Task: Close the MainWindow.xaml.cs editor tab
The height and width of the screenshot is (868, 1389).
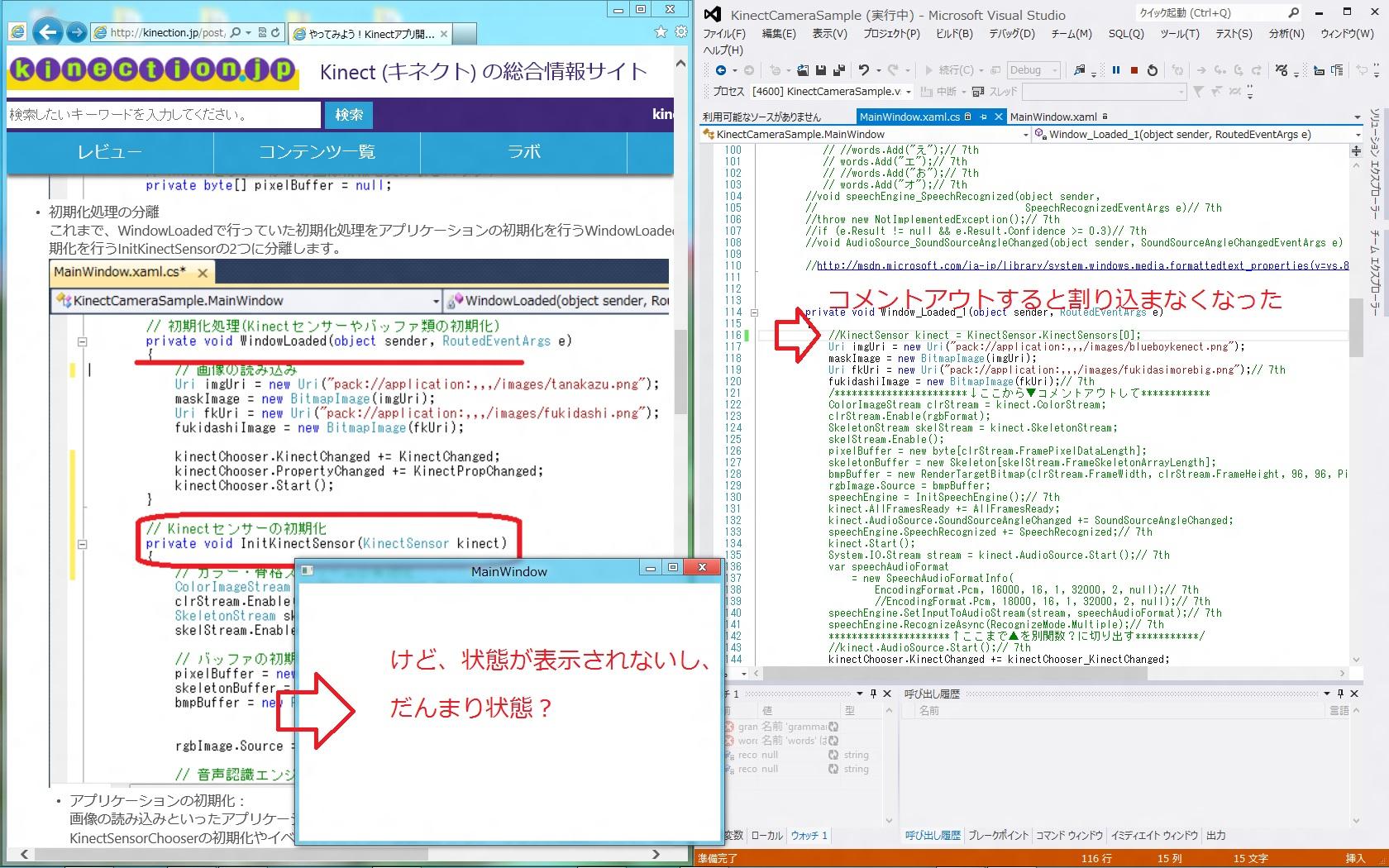Action: tap(998, 117)
